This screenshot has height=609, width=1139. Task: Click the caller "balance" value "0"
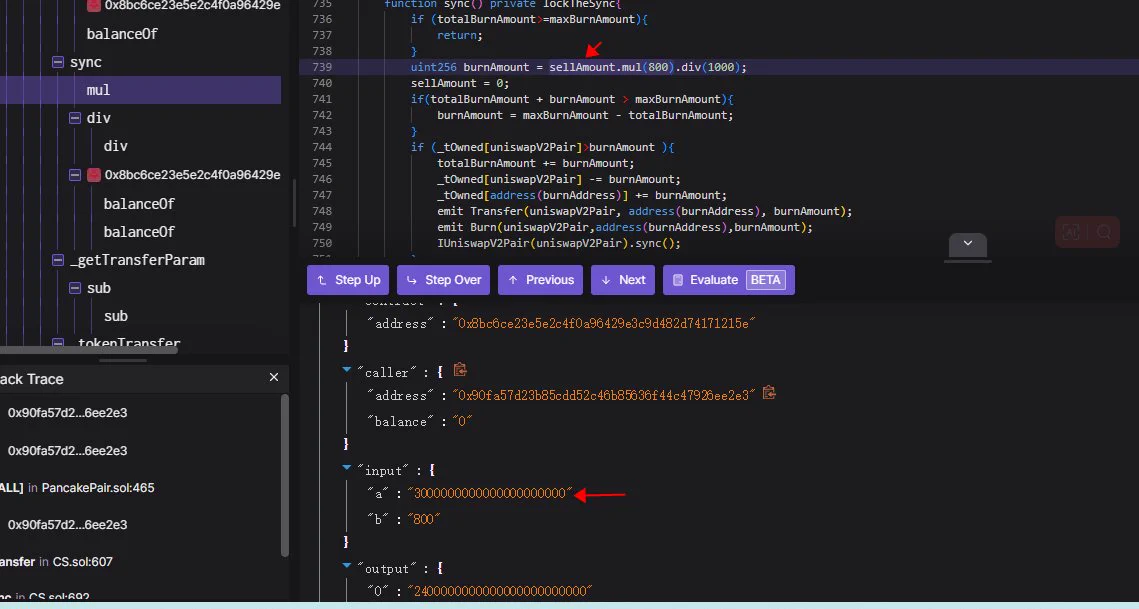tap(463, 422)
